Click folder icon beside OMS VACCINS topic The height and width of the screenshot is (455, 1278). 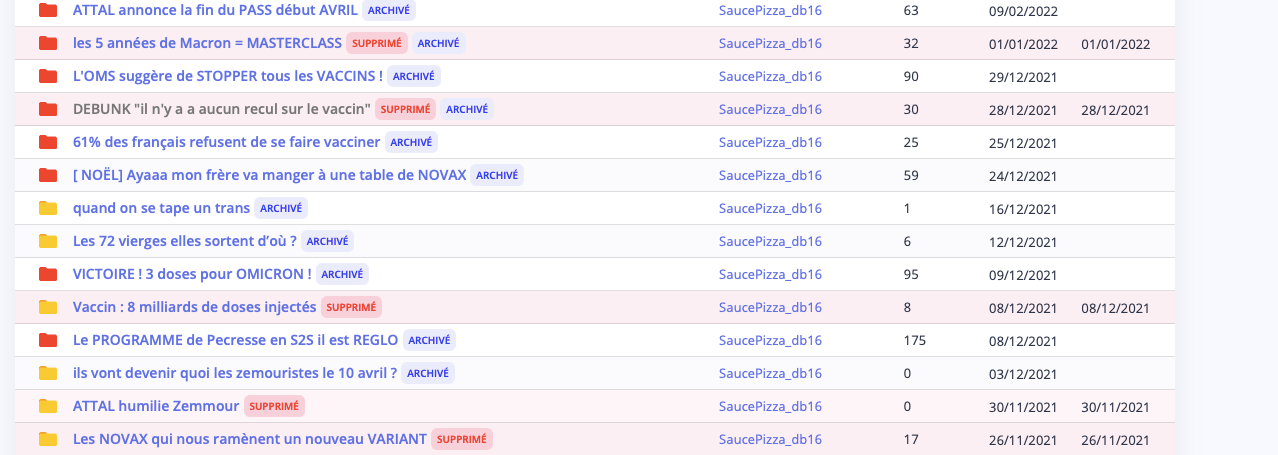(47, 76)
